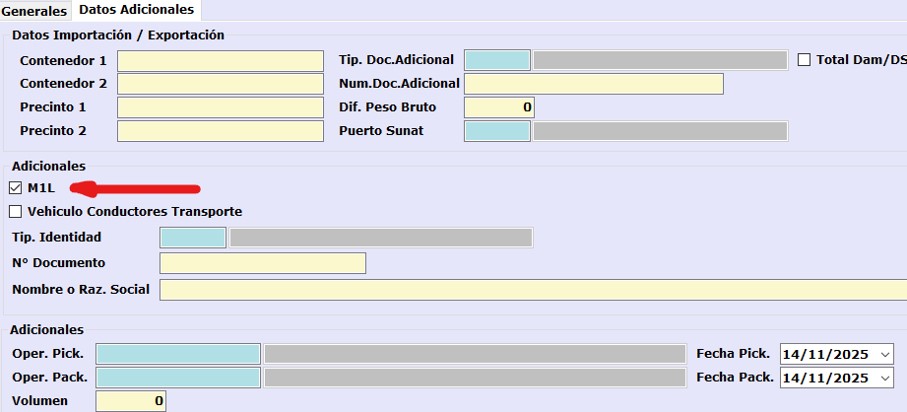
Task: Click the Contenedor 1 input field
Action: pos(220,61)
